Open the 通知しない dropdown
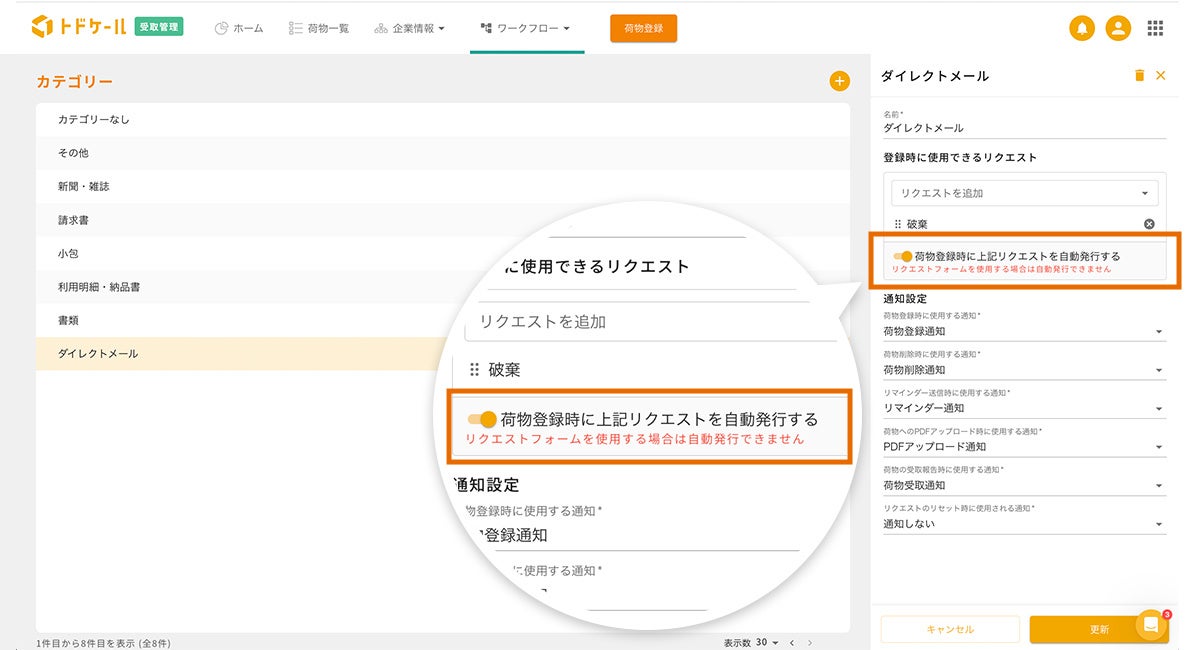This screenshot has width=1195, height=650. pos(1024,524)
